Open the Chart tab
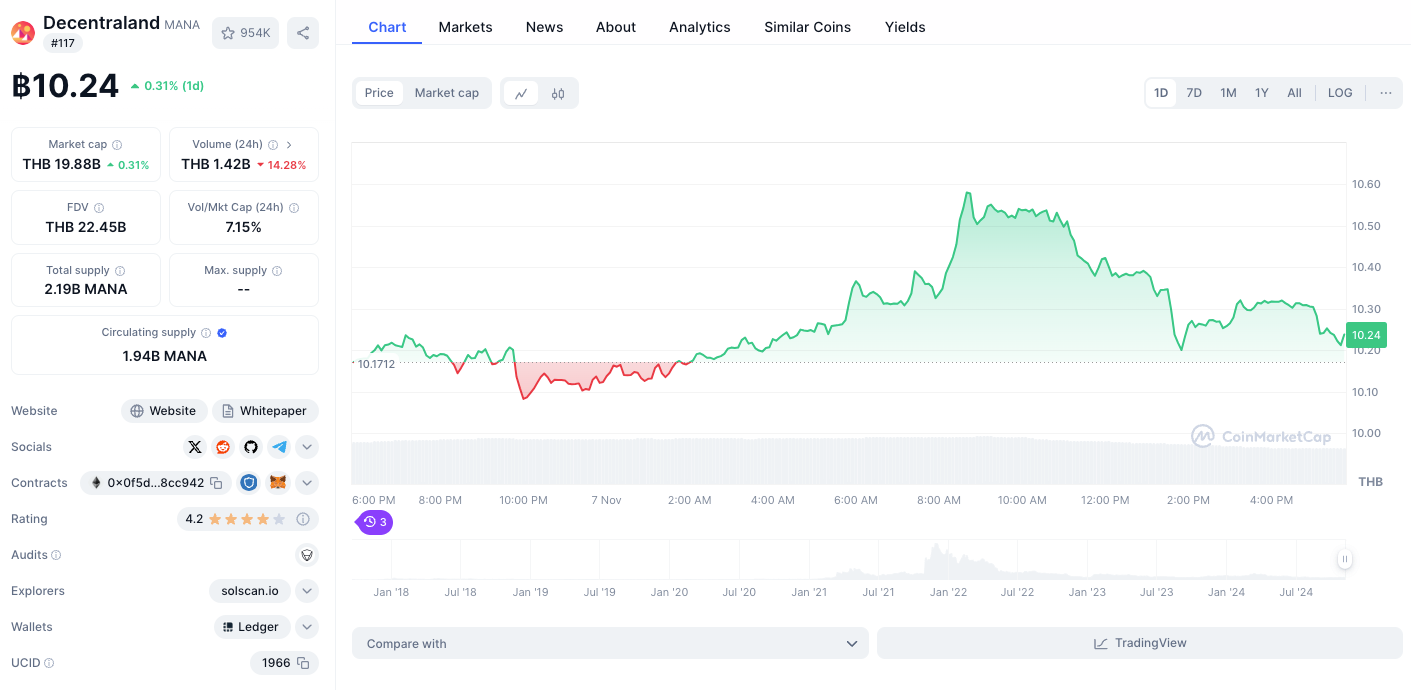This screenshot has height=690, width=1411. (387, 27)
